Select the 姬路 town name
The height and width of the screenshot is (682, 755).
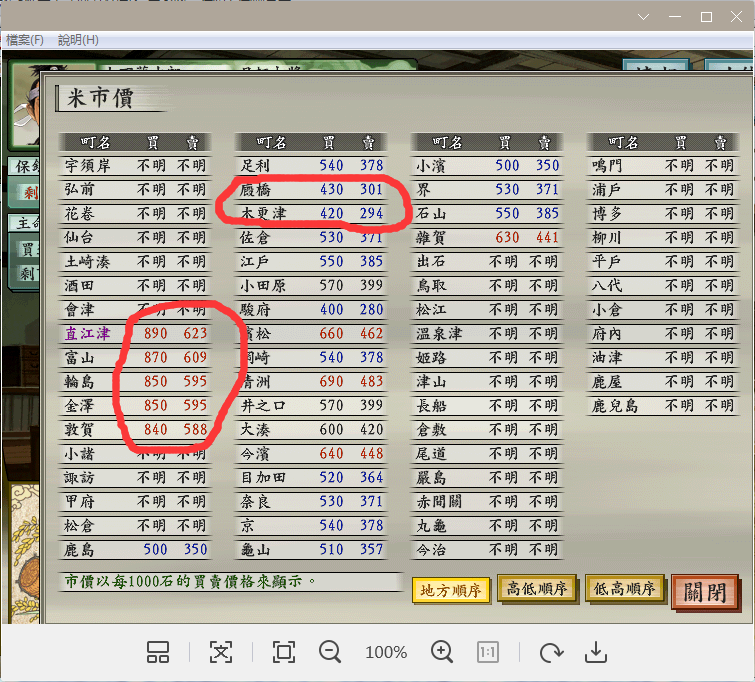click(431, 357)
